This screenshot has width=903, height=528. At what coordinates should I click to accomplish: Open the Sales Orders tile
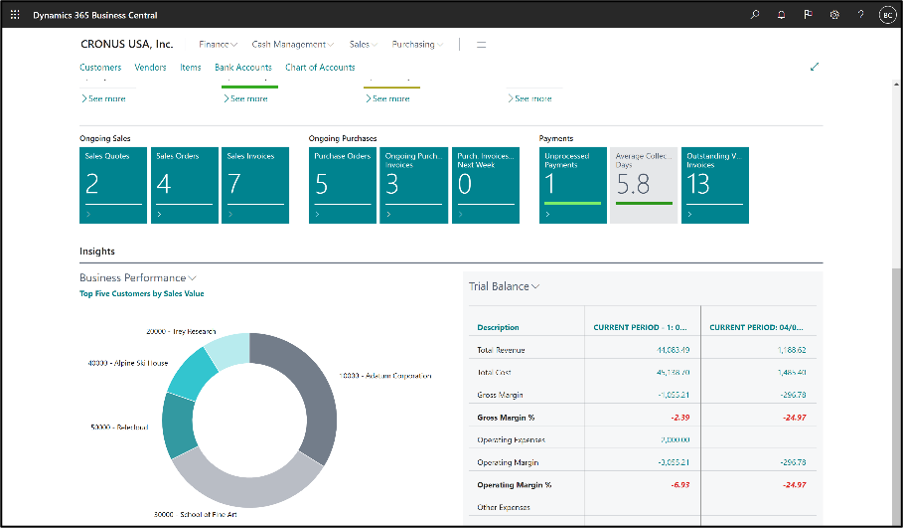(x=185, y=185)
